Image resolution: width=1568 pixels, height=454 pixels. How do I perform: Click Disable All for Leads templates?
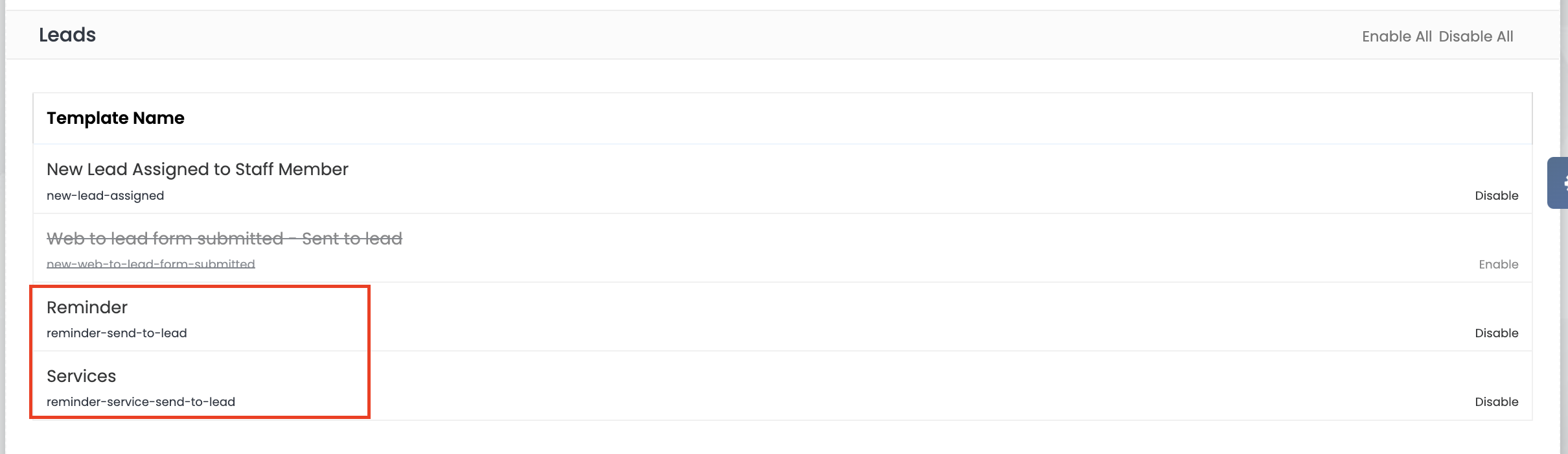point(1475,36)
